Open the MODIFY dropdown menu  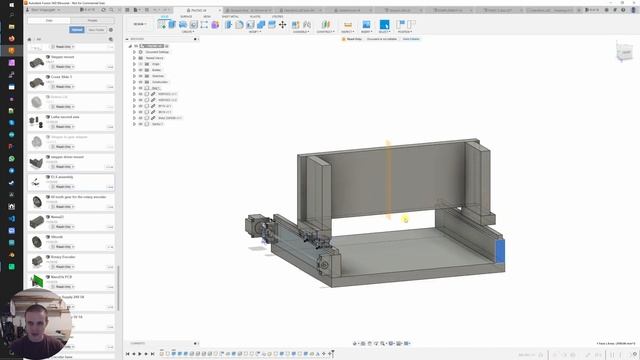coord(255,32)
